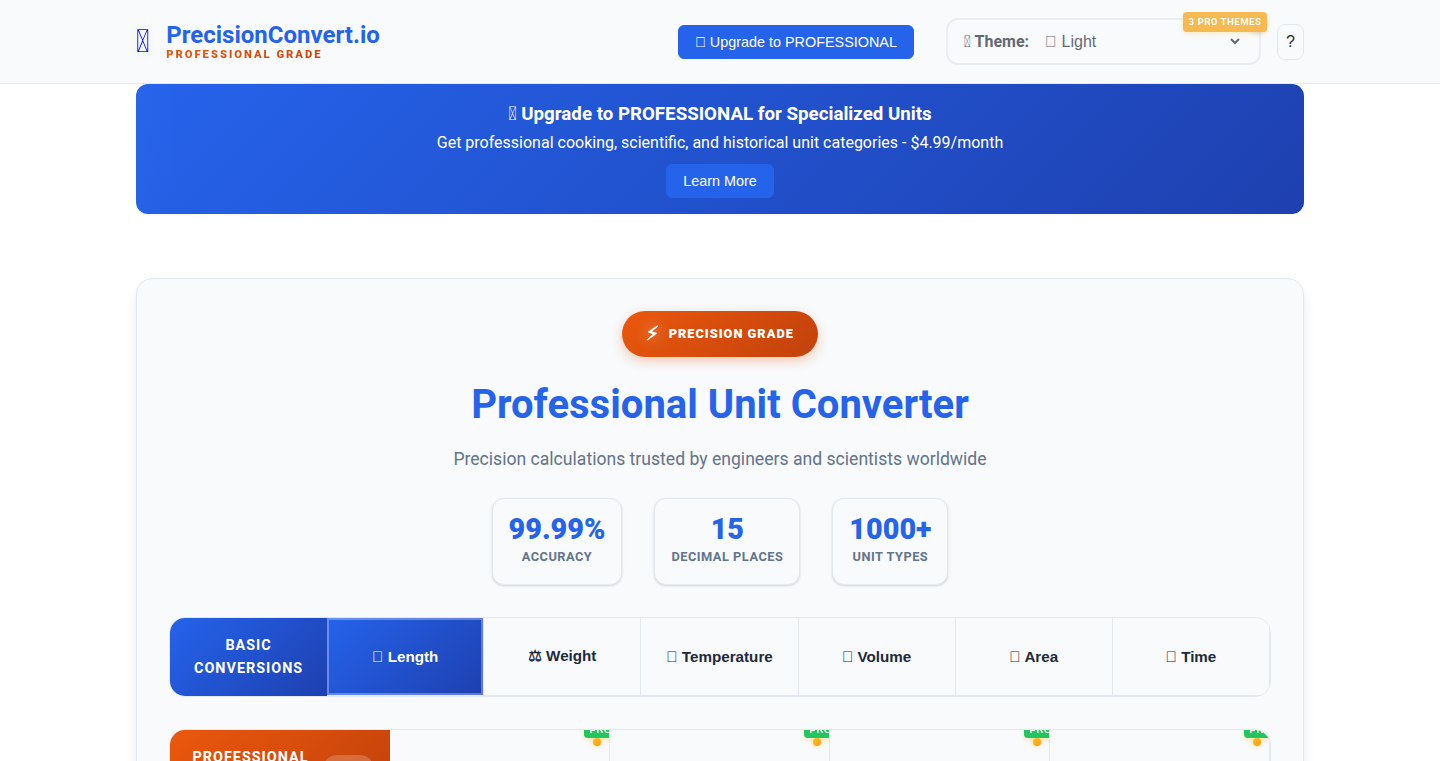Viewport: 1440px width, 761px height.
Task: Click the 3 PRO THEMES badge
Action: point(1225,22)
